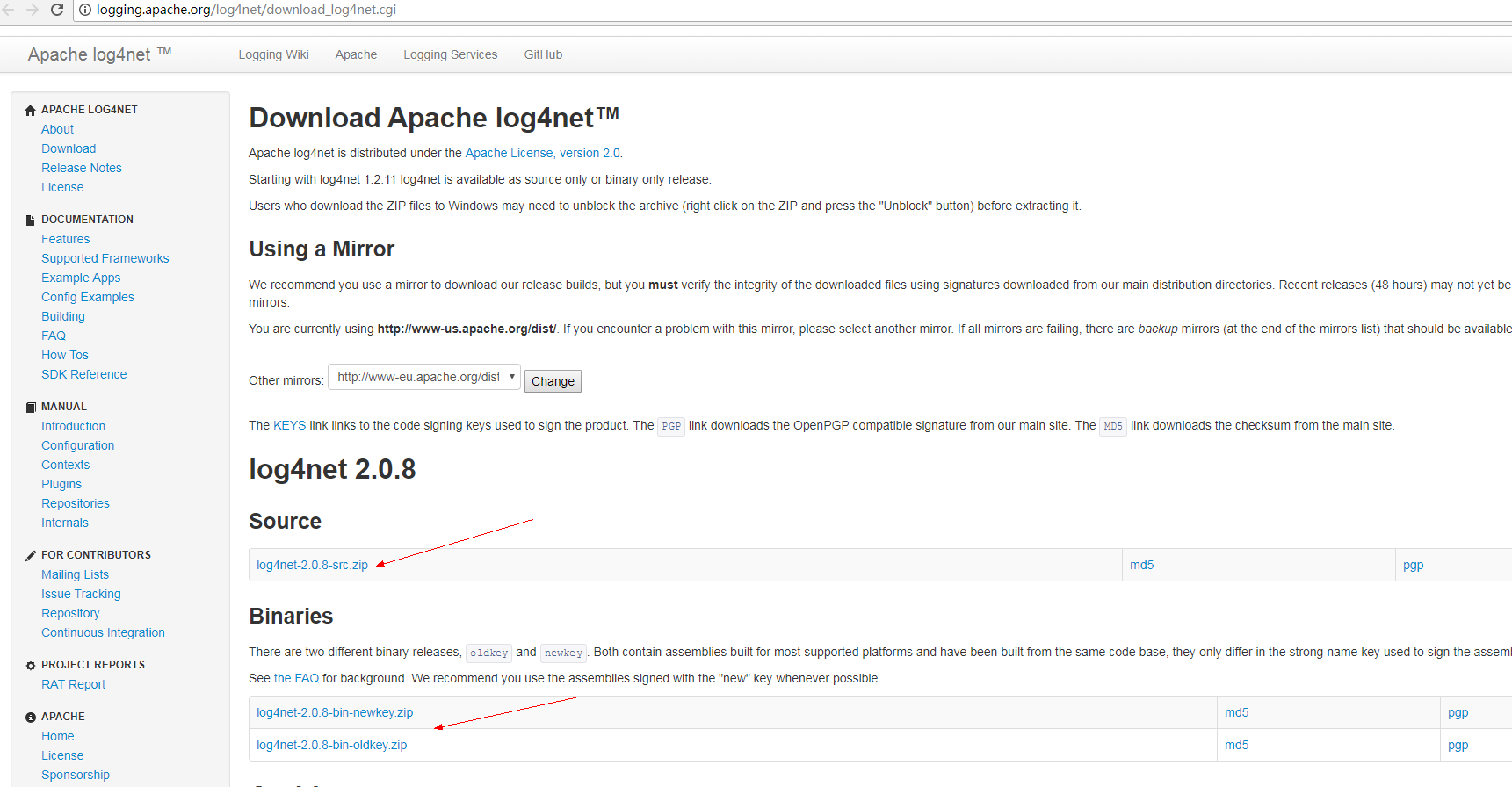Open Supported Frameworks link
This screenshot has height=787, width=1512.
tap(105, 258)
